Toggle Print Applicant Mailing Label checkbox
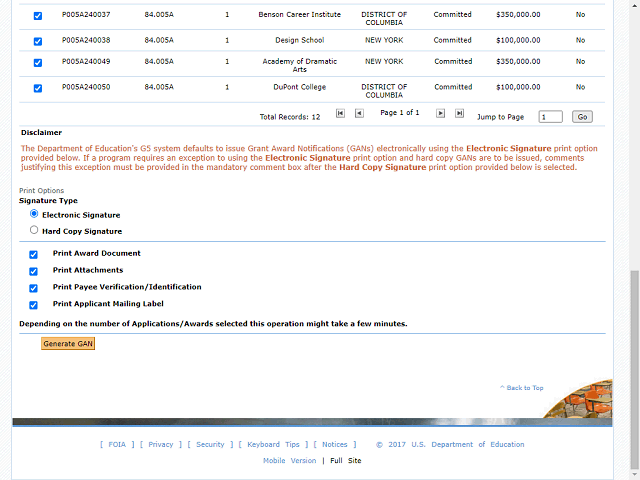 tap(33, 305)
